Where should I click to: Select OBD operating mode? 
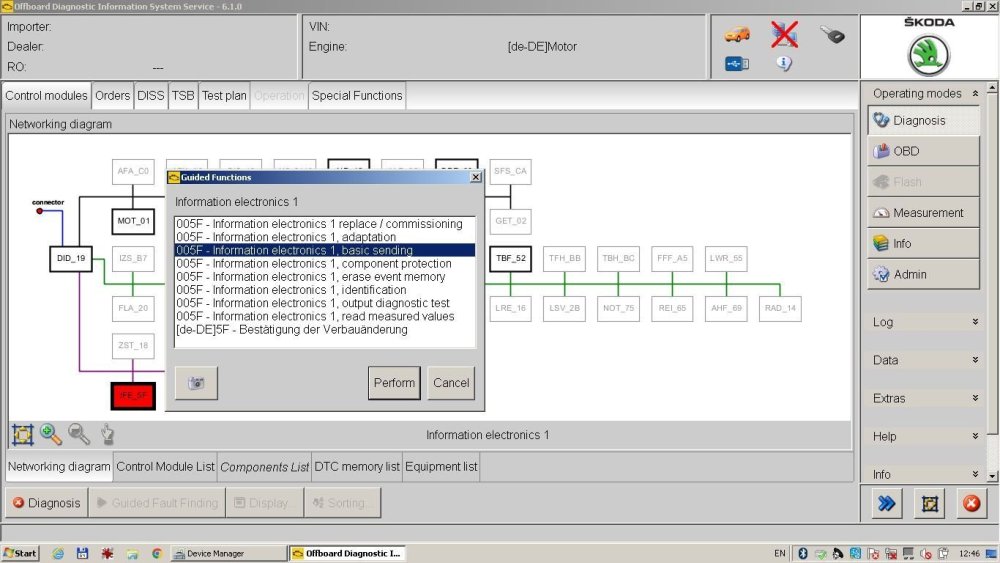point(923,151)
